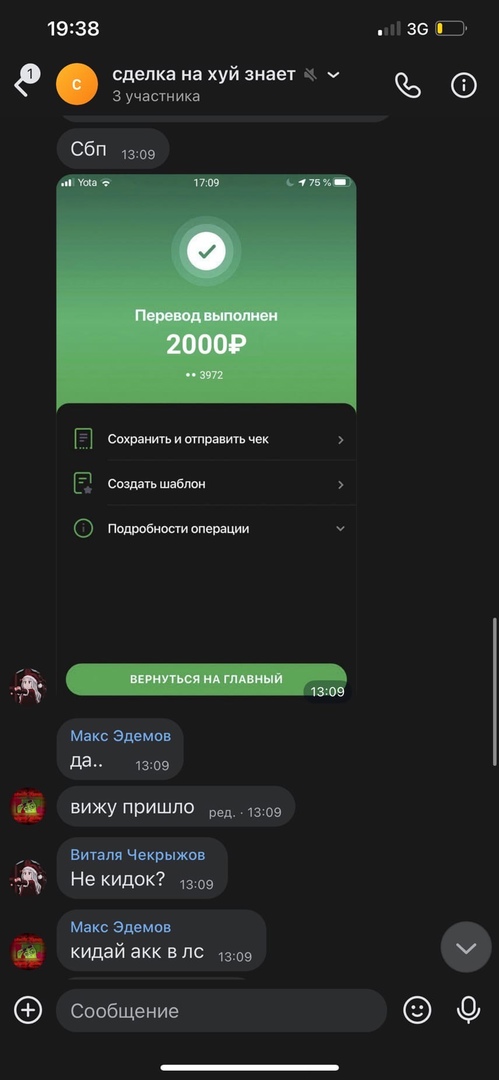Tap the avatar next to "вижу пришло" message
Image resolution: width=499 pixels, height=1080 pixels.
(28, 806)
